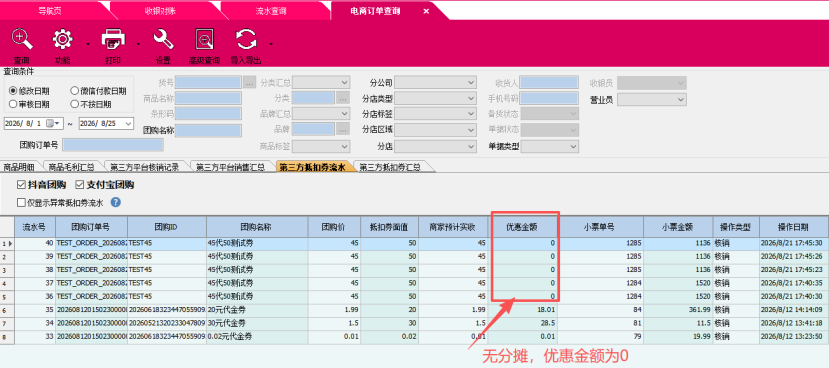This screenshot has height=368, width=829.
Task: Click the 货号 input field
Action: point(209,82)
